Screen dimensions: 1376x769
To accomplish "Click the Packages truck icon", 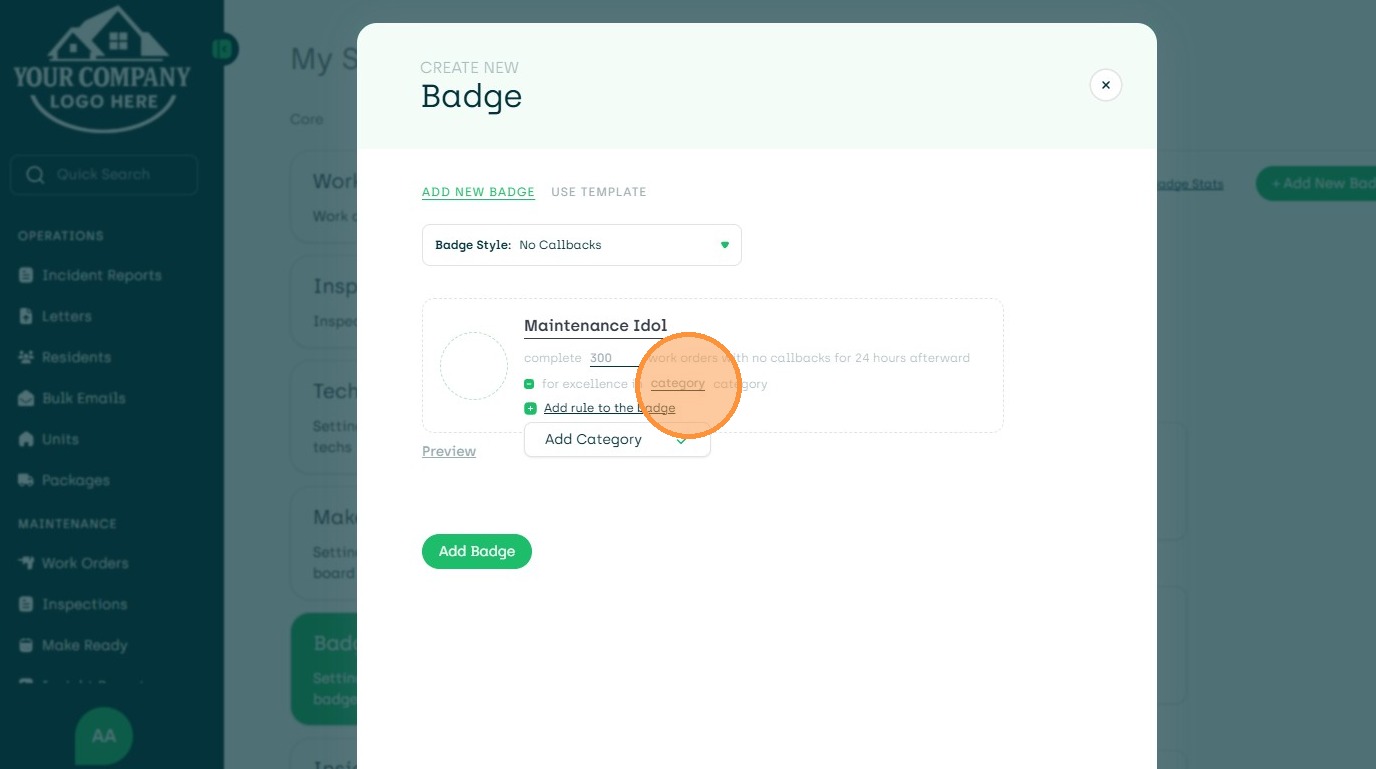I will coord(27,480).
